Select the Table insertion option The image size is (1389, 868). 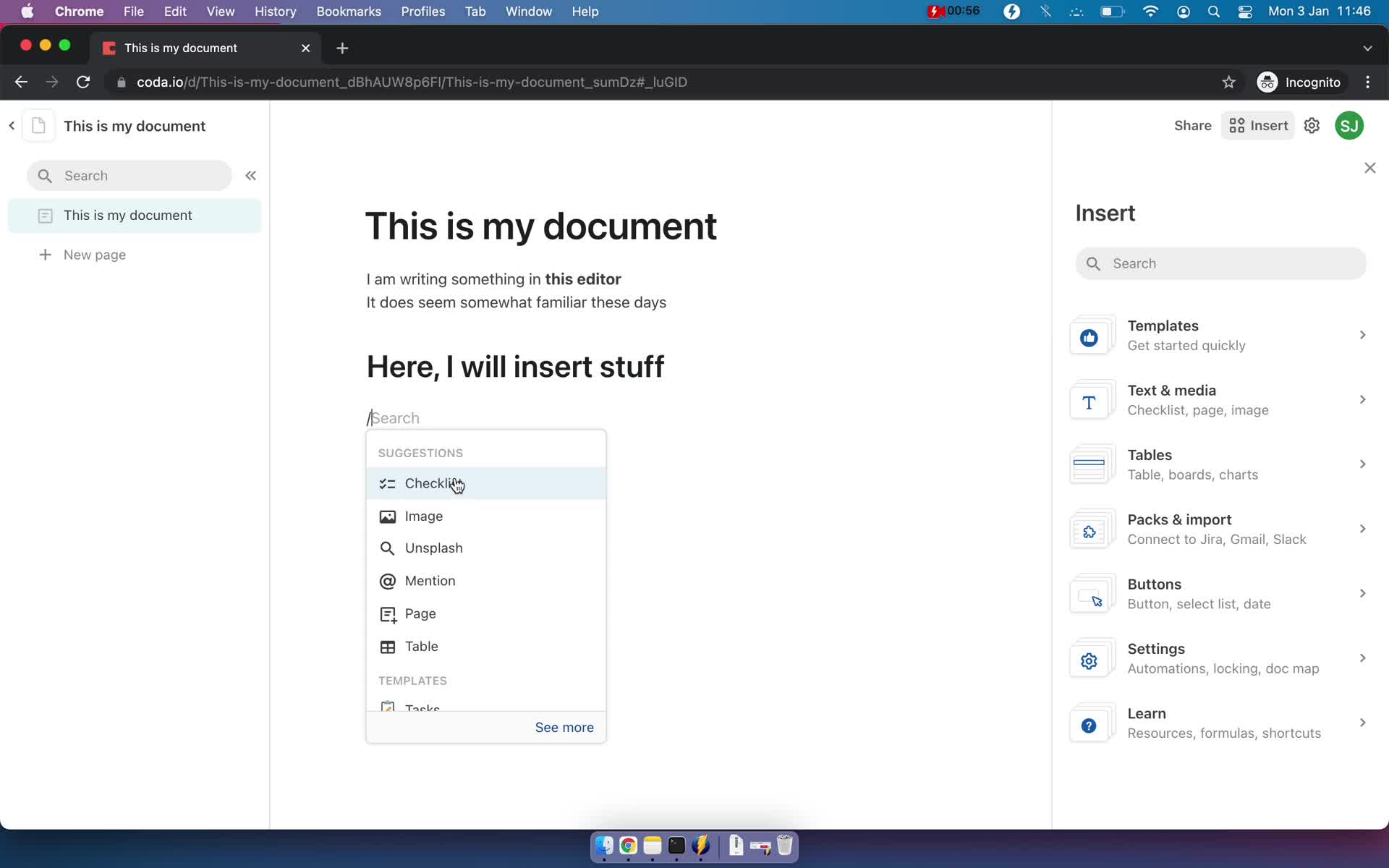pos(421,645)
